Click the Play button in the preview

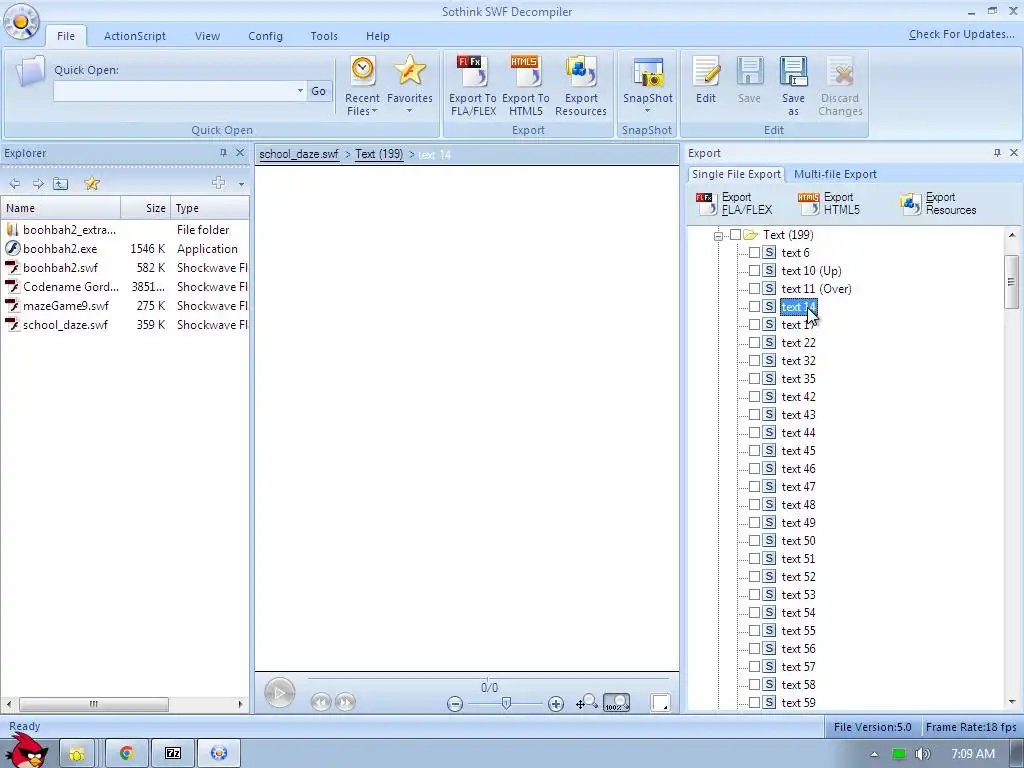pos(280,693)
